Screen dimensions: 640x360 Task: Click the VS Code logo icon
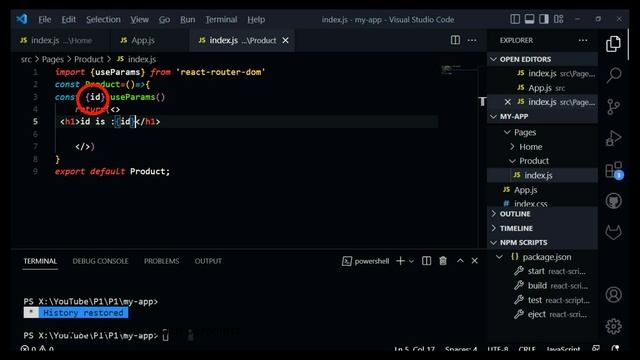click(x=22, y=19)
